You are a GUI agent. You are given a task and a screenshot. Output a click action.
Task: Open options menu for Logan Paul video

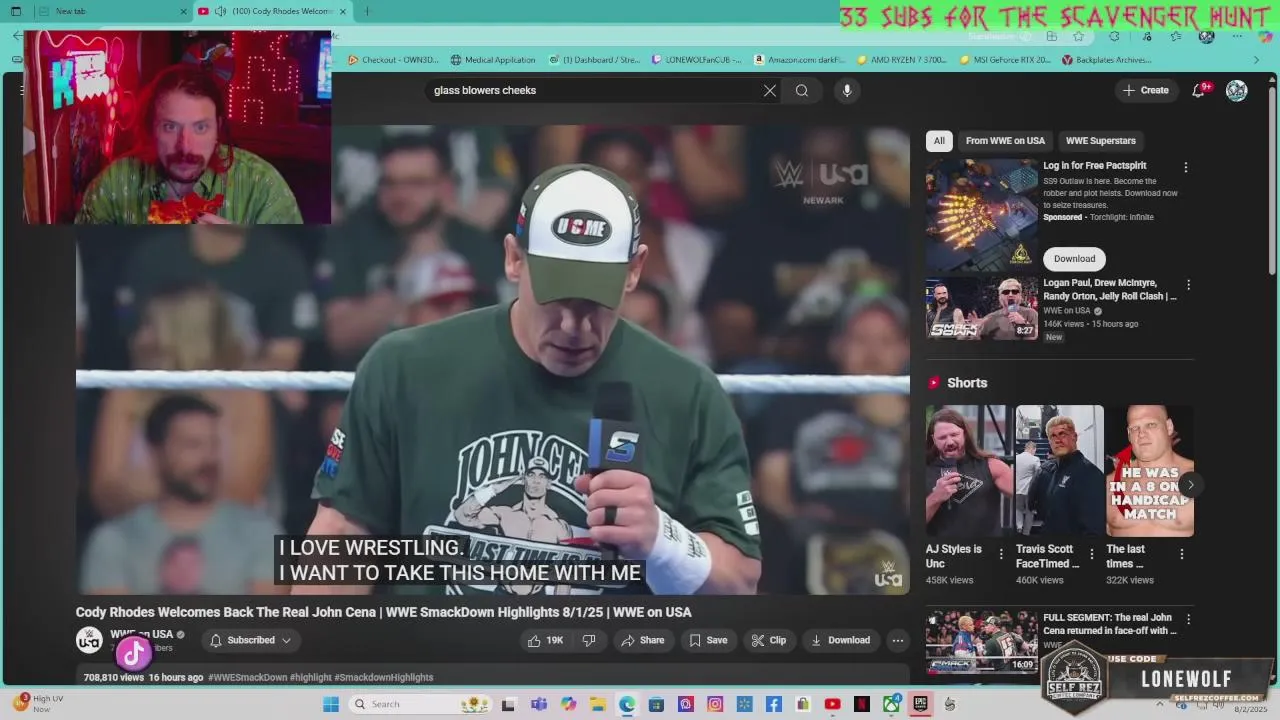[1188, 285]
